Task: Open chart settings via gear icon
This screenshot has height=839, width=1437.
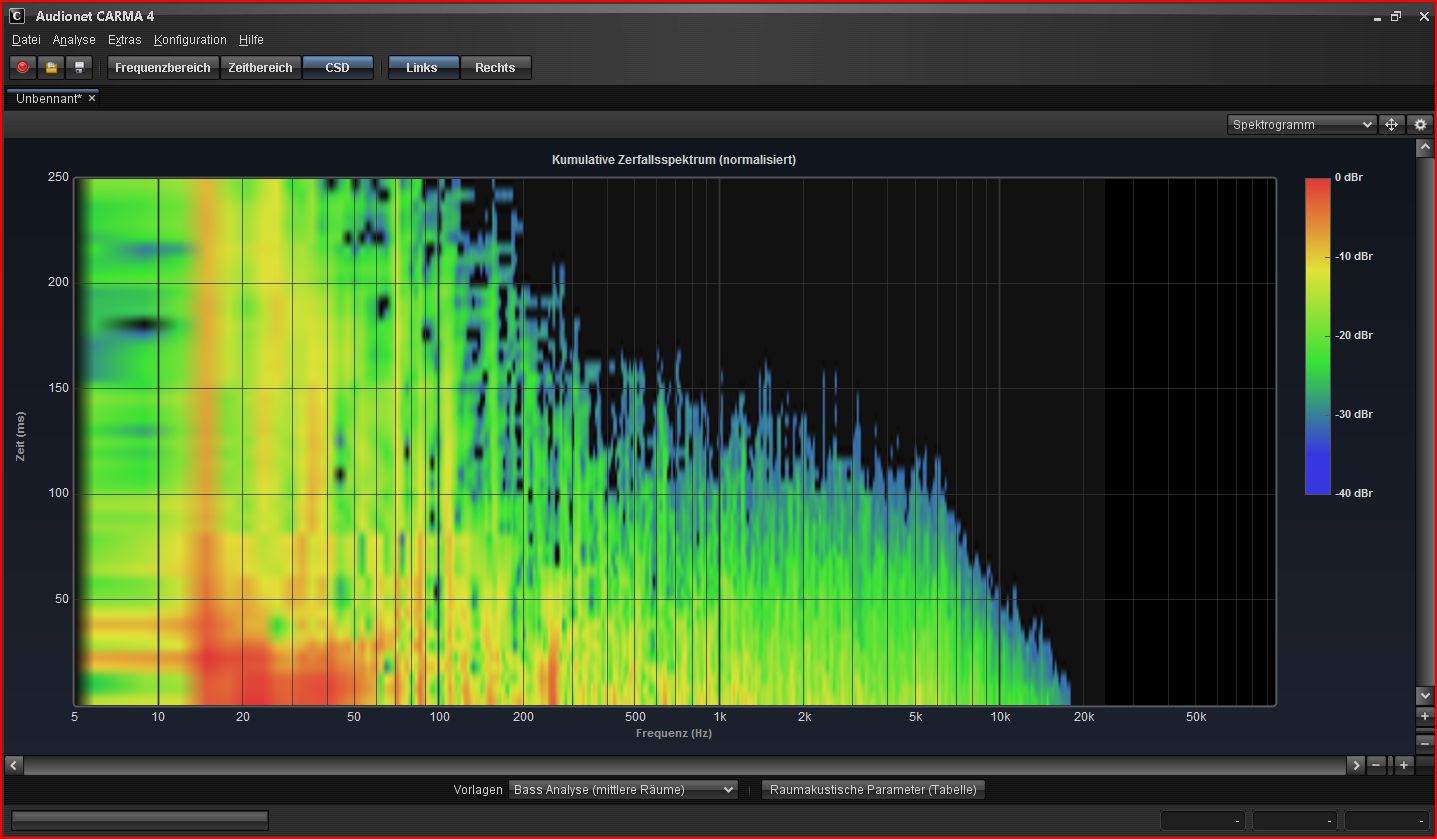Action: point(1420,125)
